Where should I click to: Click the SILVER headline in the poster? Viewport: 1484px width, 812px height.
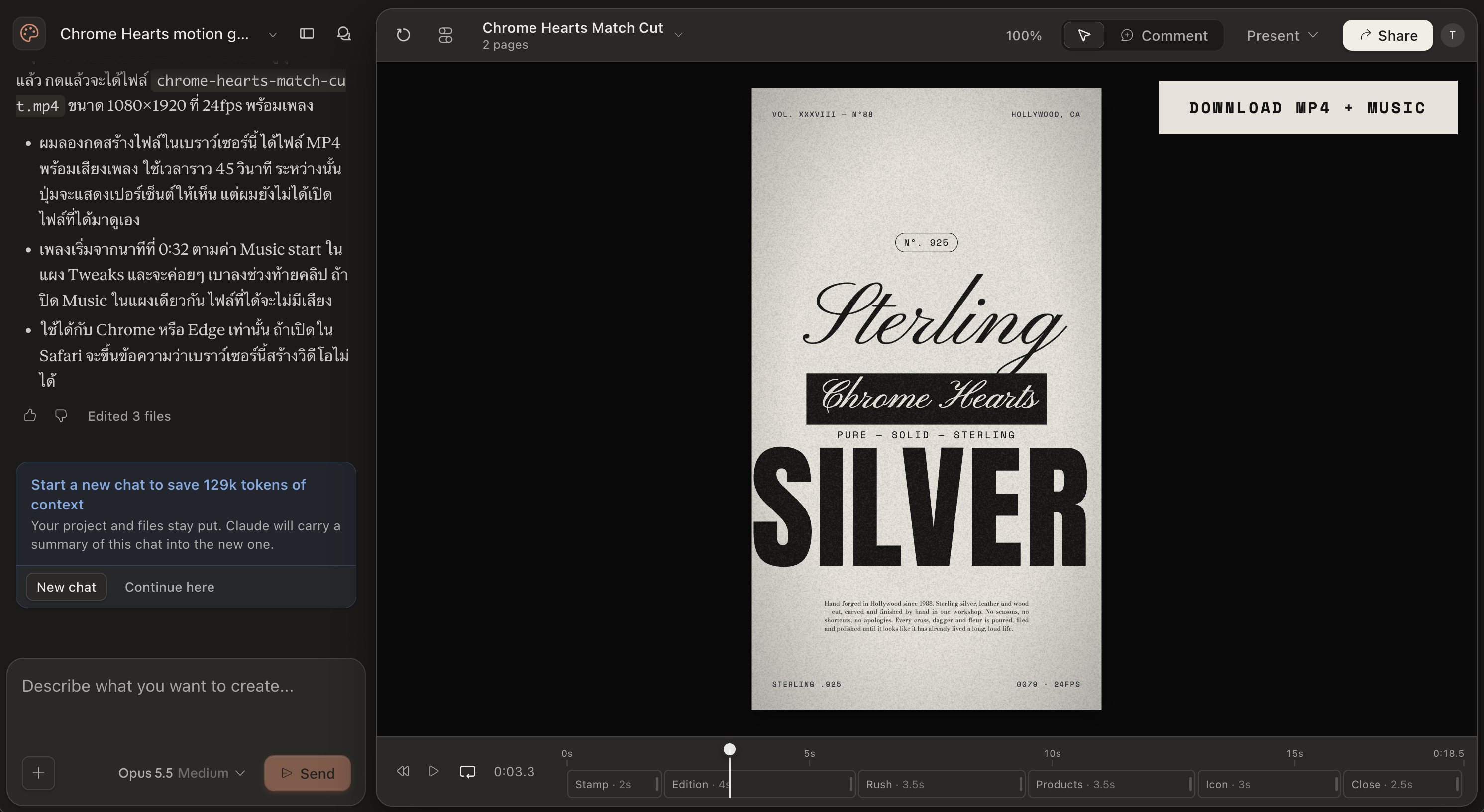click(920, 507)
